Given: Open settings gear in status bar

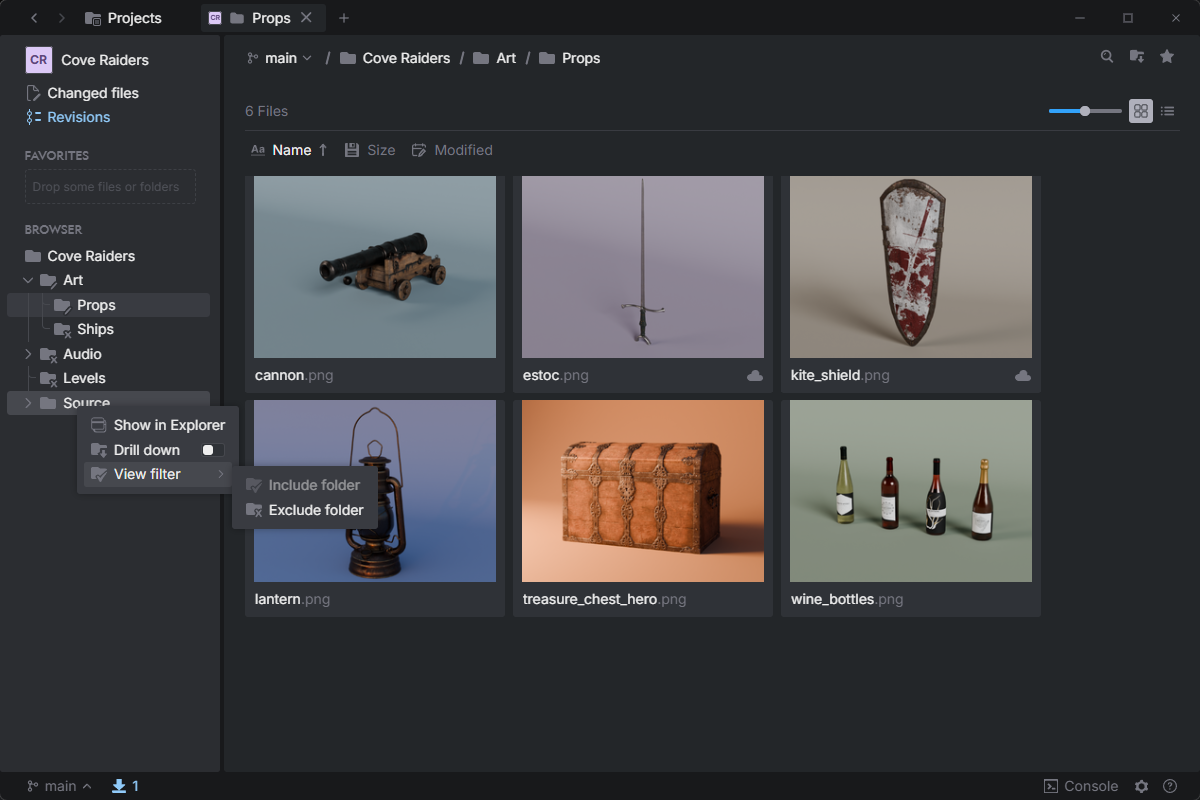Looking at the screenshot, I should (x=1141, y=786).
